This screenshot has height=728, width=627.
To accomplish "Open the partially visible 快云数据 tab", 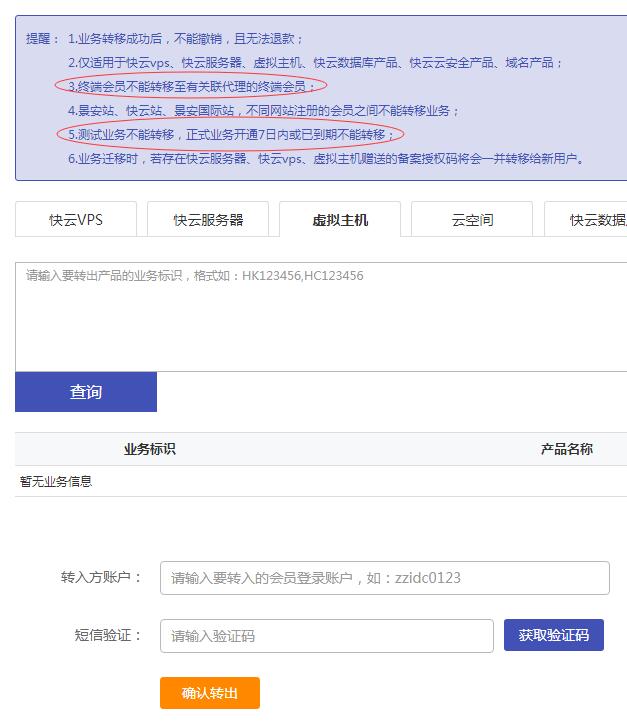I will (x=590, y=220).
